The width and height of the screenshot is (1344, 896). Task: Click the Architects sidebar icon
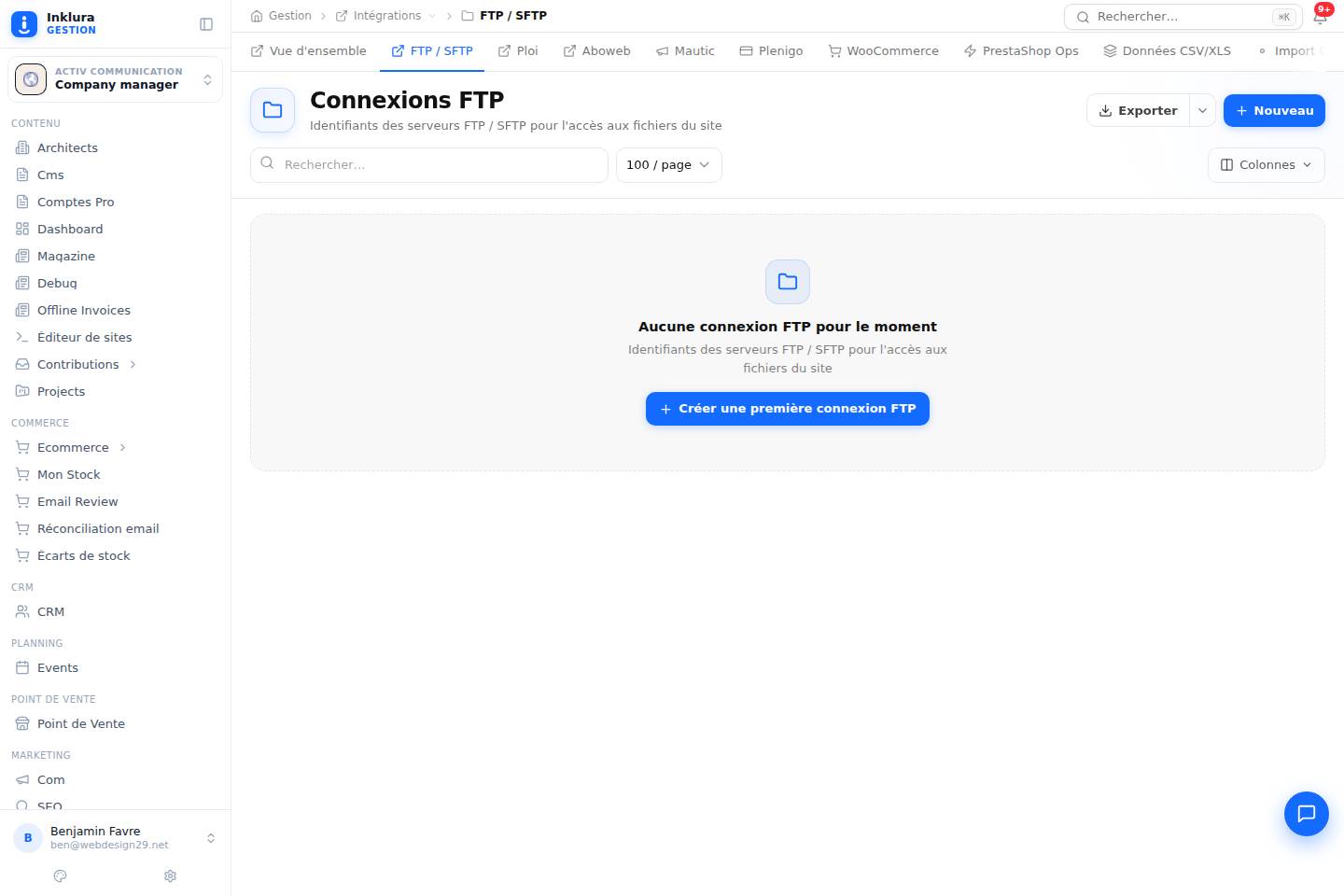point(22,147)
